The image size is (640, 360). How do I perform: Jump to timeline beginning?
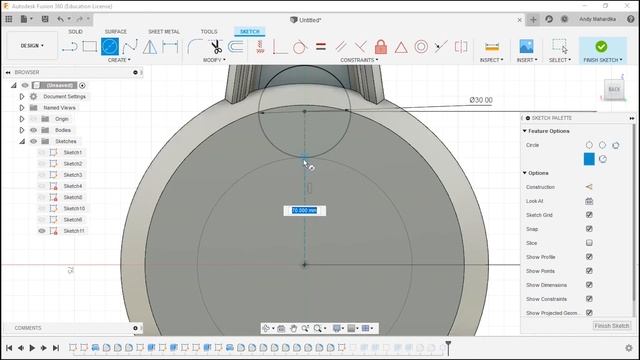9,348
